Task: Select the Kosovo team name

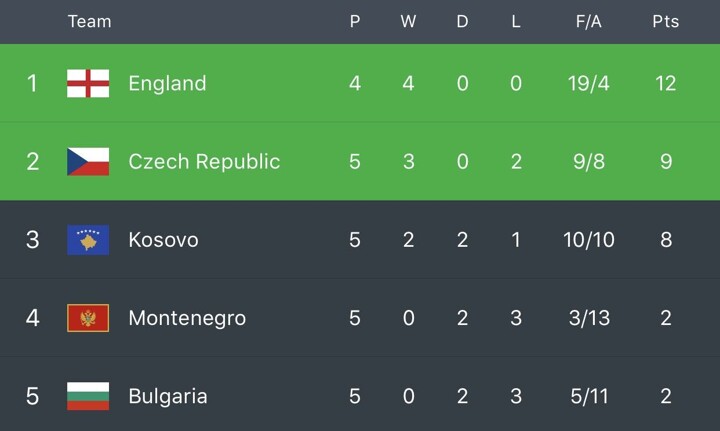Action: (163, 240)
